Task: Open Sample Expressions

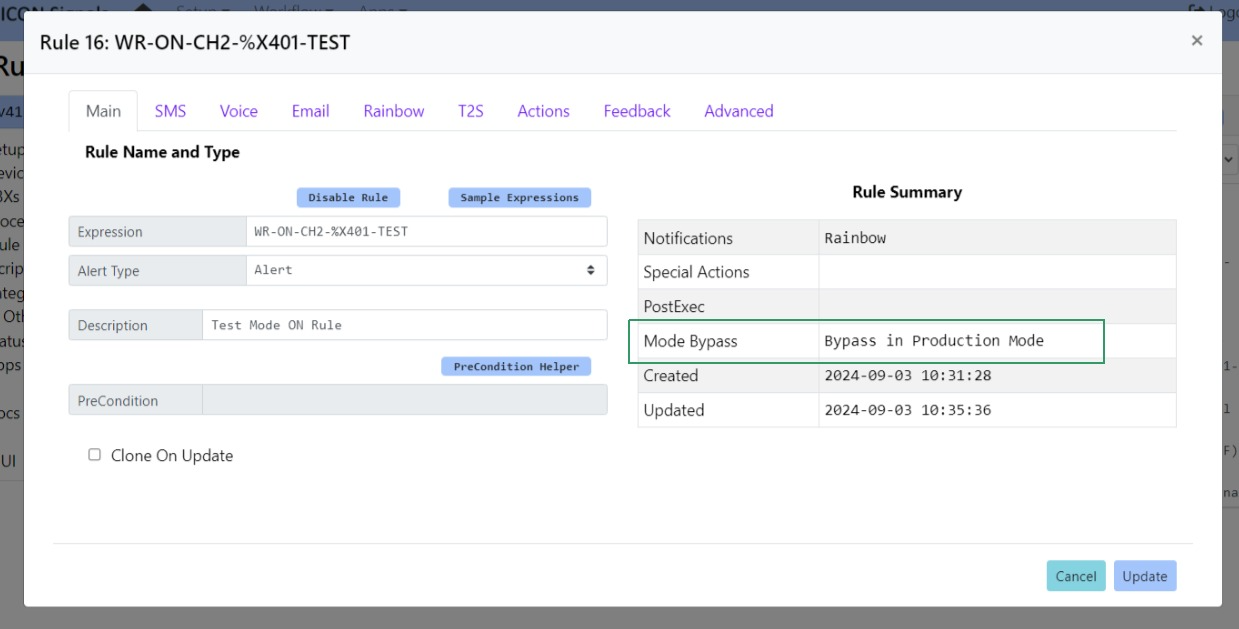Action: 519,197
